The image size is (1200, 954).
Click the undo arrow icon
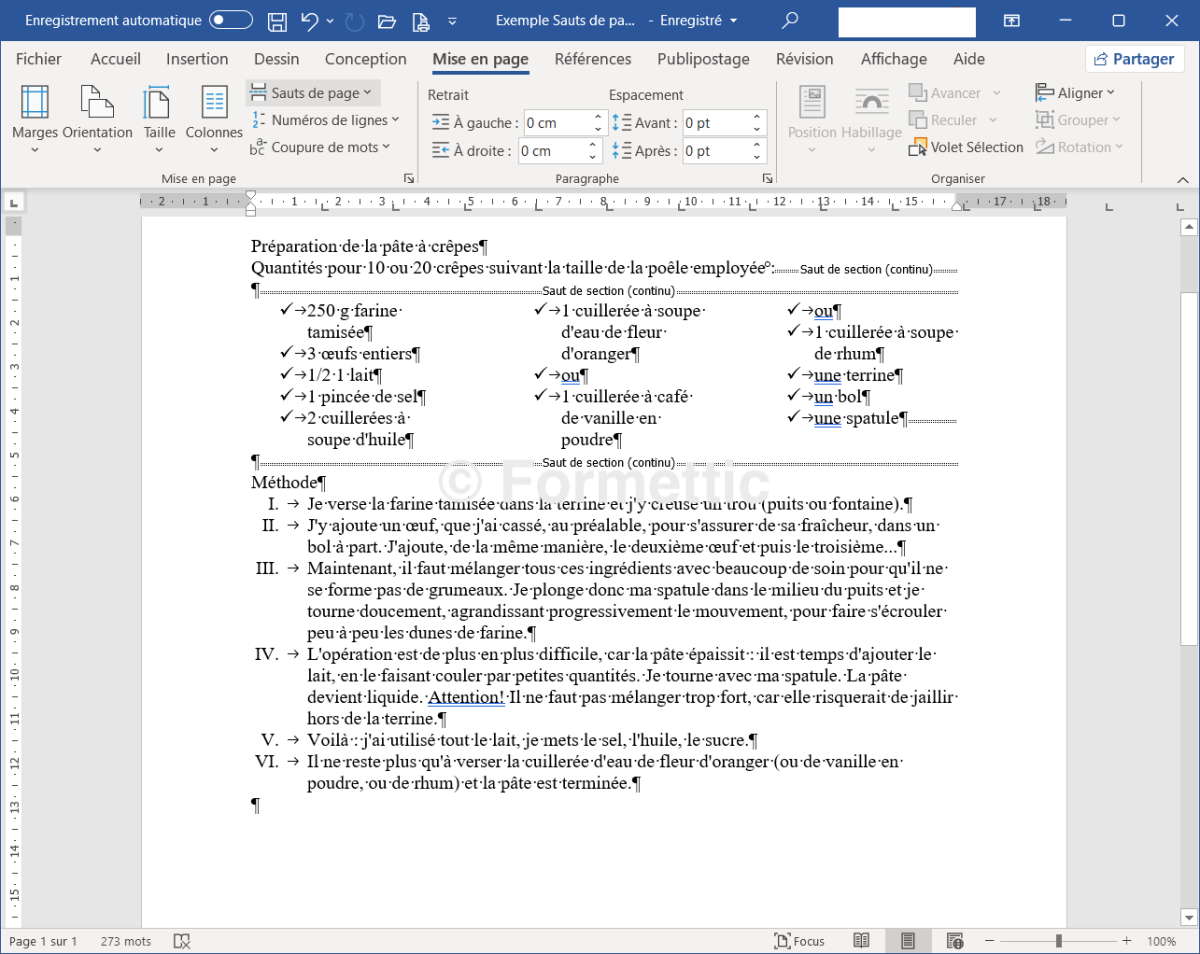(309, 20)
